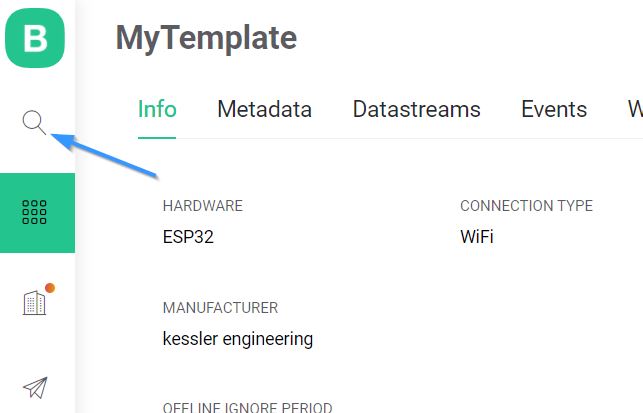Click the HARDWARE field label
Image resolution: width=643 pixels, height=413 pixels.
pyautogui.click(x=203, y=206)
